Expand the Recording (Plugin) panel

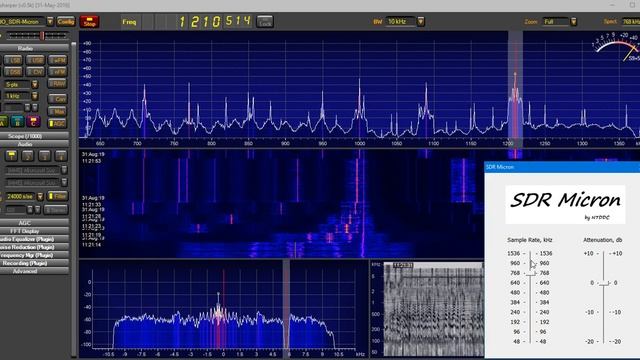click(34, 263)
